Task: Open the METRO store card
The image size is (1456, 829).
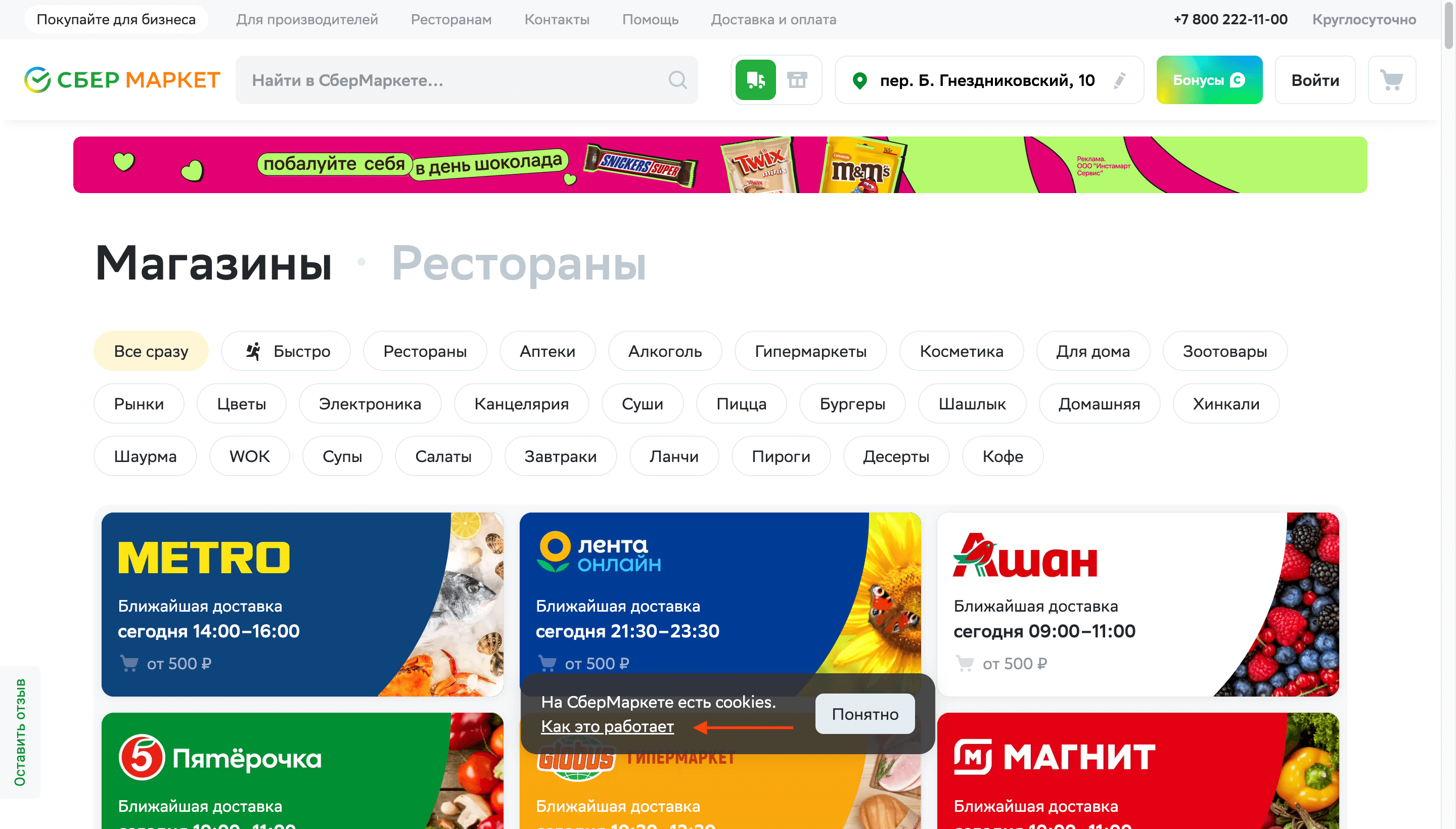Action: [x=302, y=604]
